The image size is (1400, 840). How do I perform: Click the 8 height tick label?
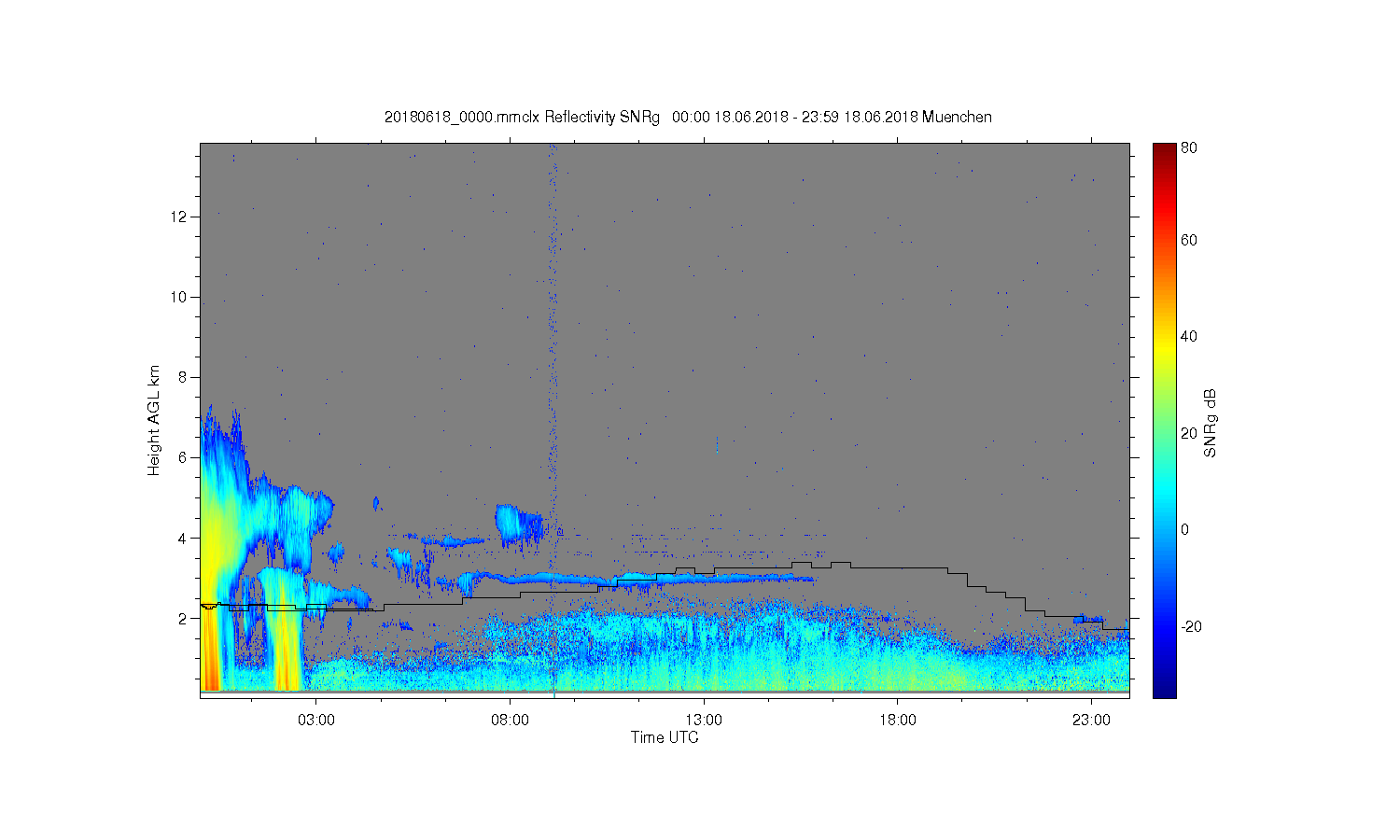pos(184,377)
